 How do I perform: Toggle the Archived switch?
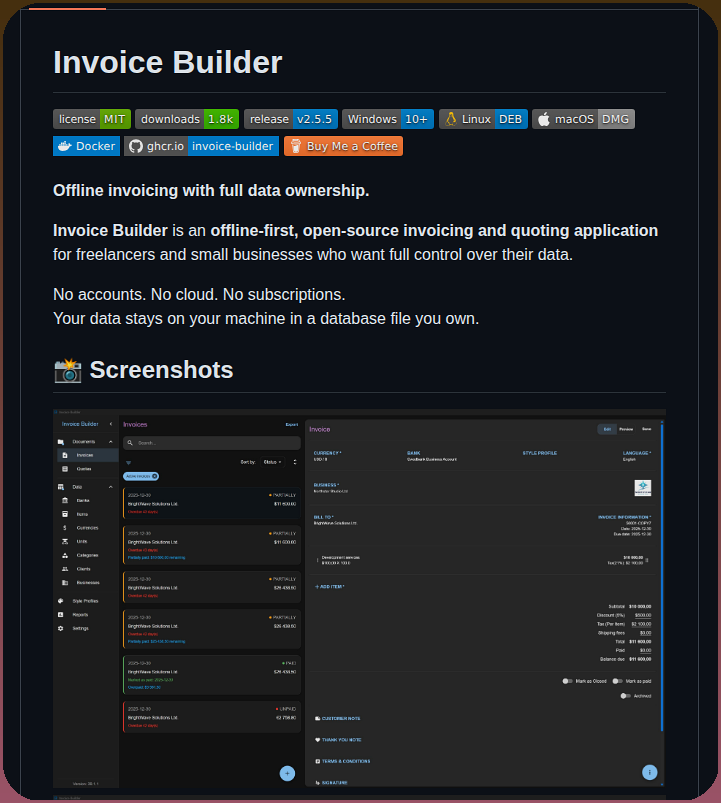pyautogui.click(x=625, y=696)
